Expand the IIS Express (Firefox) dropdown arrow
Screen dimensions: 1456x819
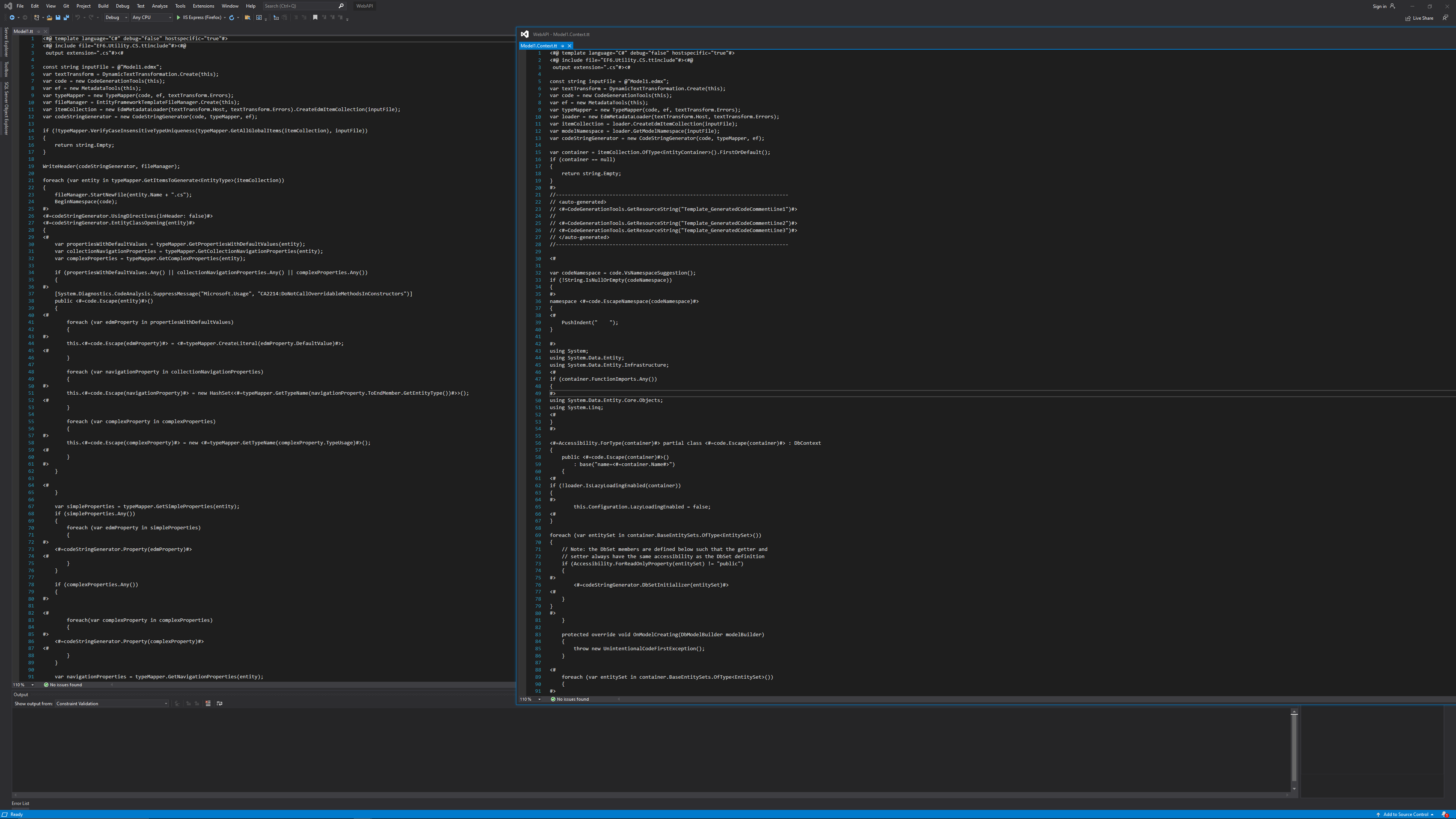tap(225, 17)
